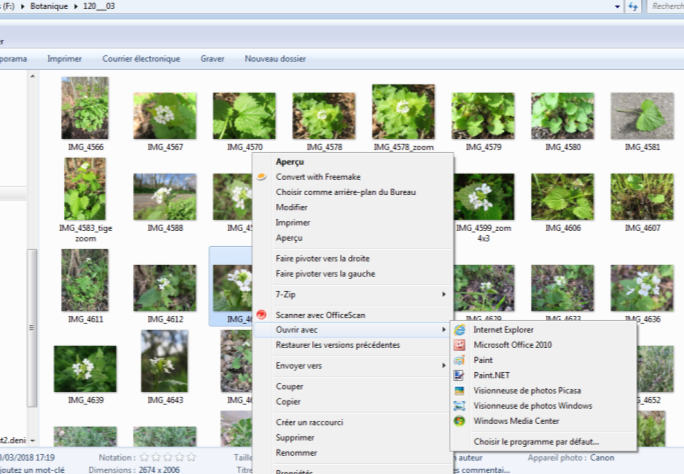Click the Nouveau dossier toolbar button

pyautogui.click(x=275, y=59)
